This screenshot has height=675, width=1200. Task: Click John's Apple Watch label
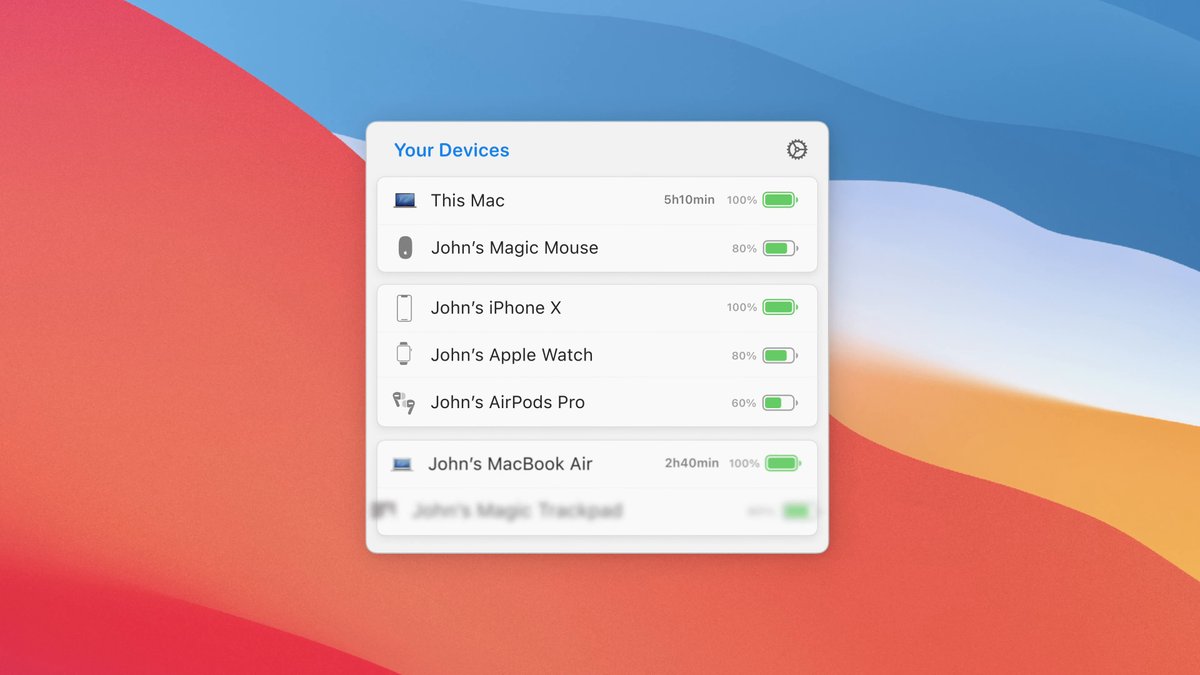click(x=512, y=354)
